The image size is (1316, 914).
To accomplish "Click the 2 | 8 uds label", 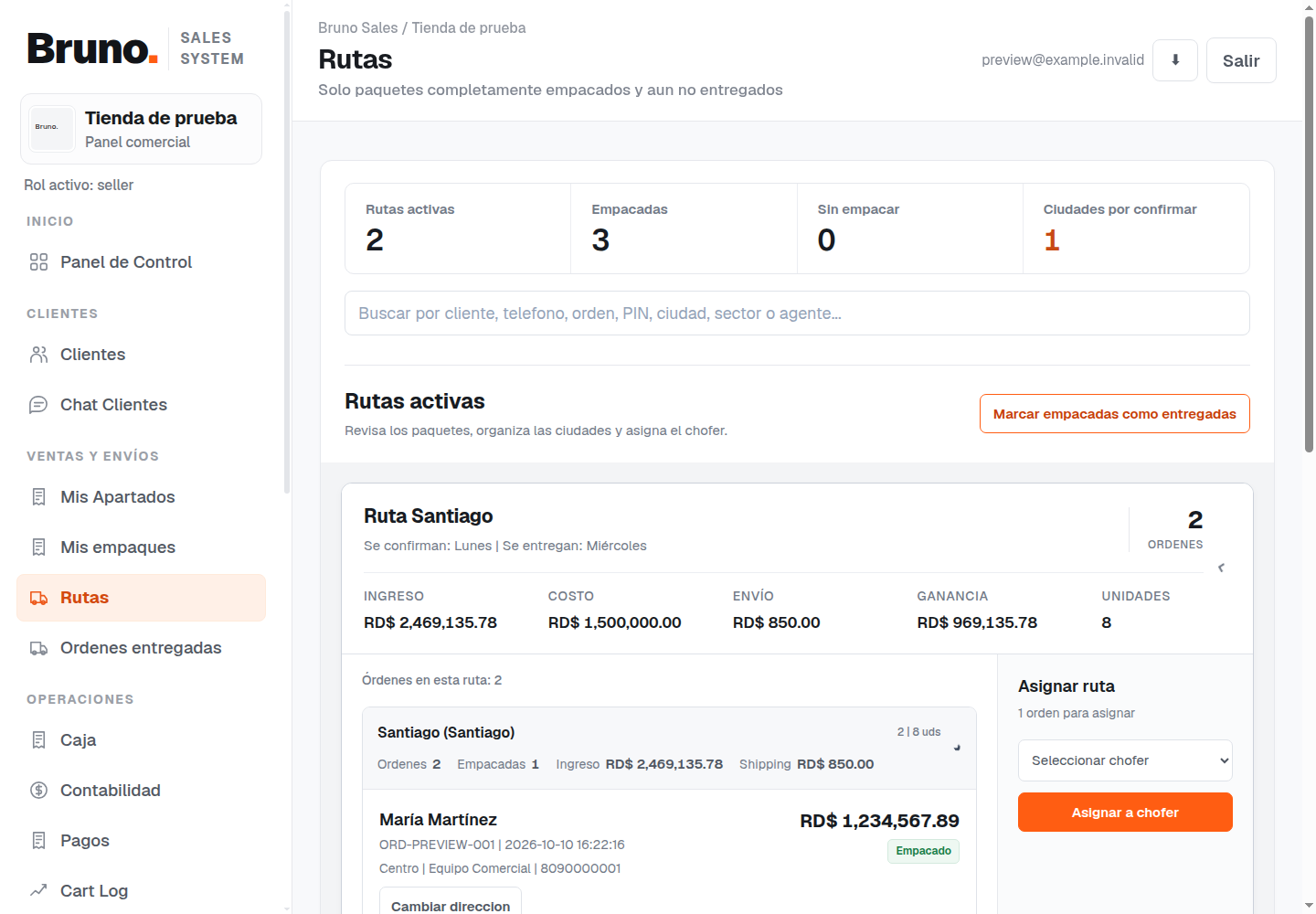I will click(x=918, y=732).
